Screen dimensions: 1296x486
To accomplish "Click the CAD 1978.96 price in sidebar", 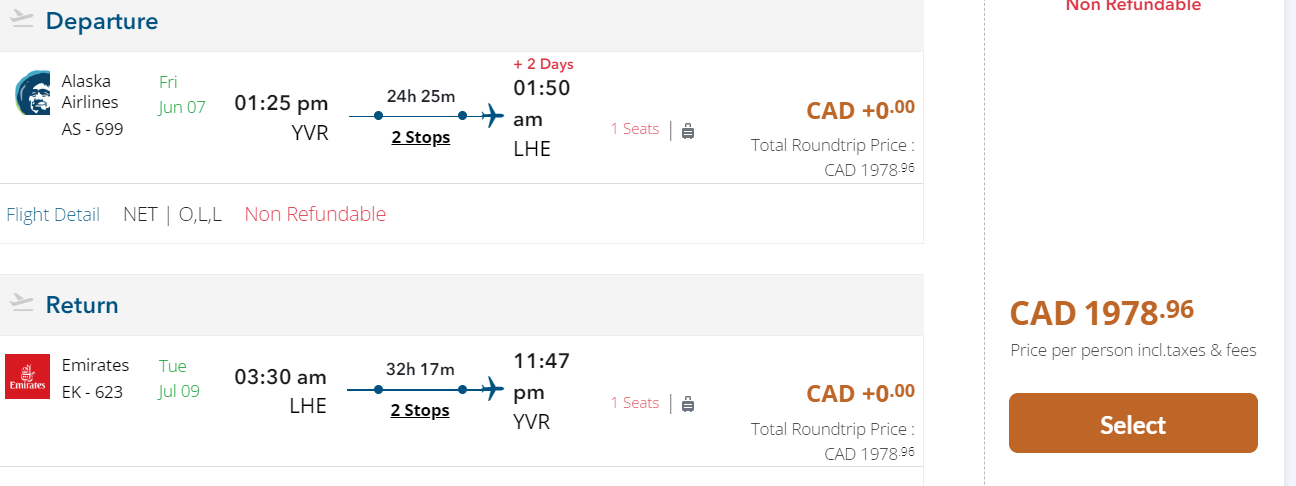I will click(x=1101, y=313).
